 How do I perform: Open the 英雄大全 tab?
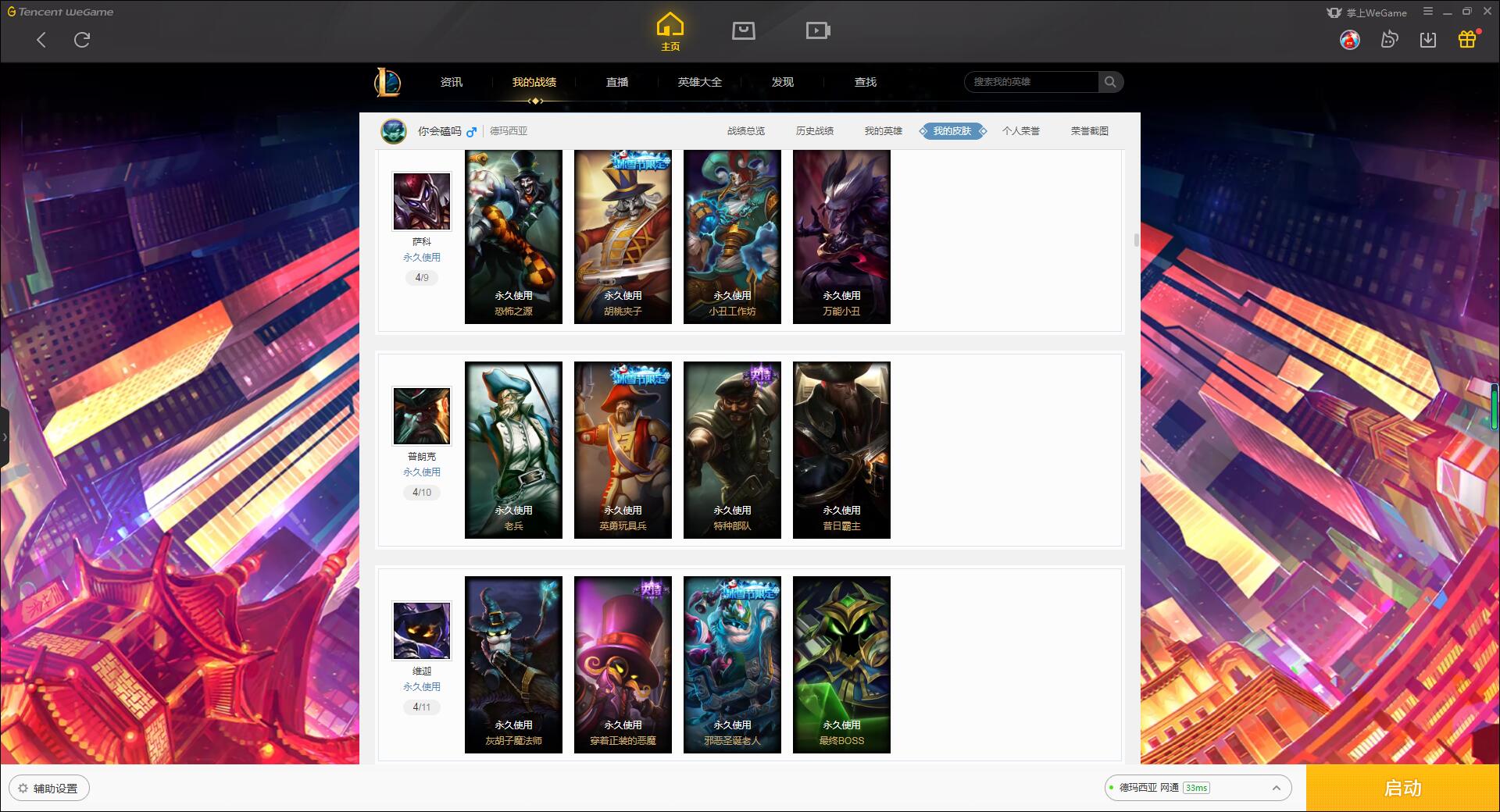click(x=700, y=82)
